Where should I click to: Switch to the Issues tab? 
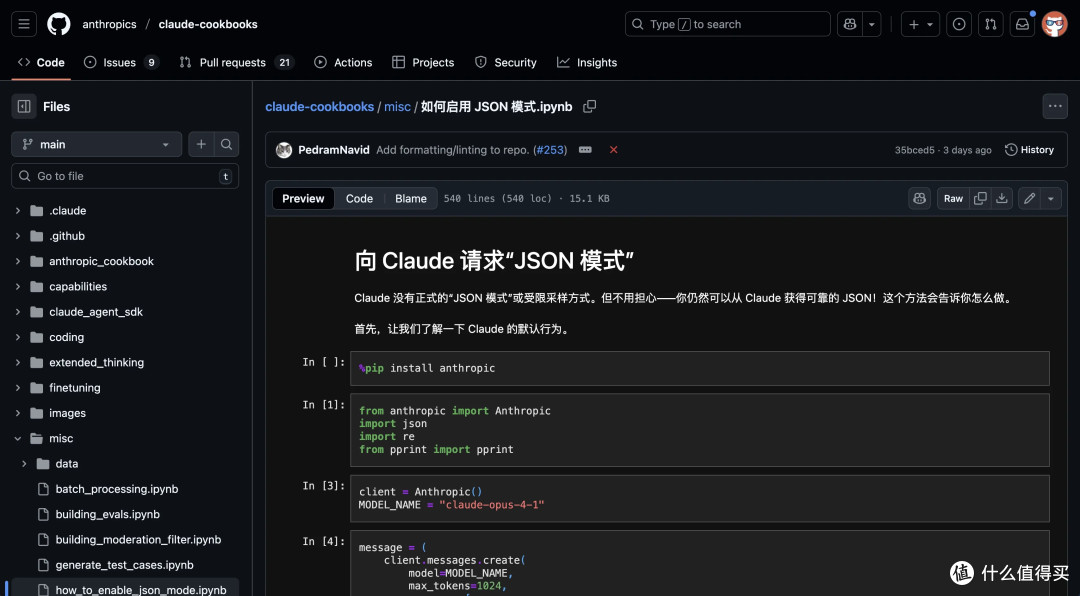[121, 62]
